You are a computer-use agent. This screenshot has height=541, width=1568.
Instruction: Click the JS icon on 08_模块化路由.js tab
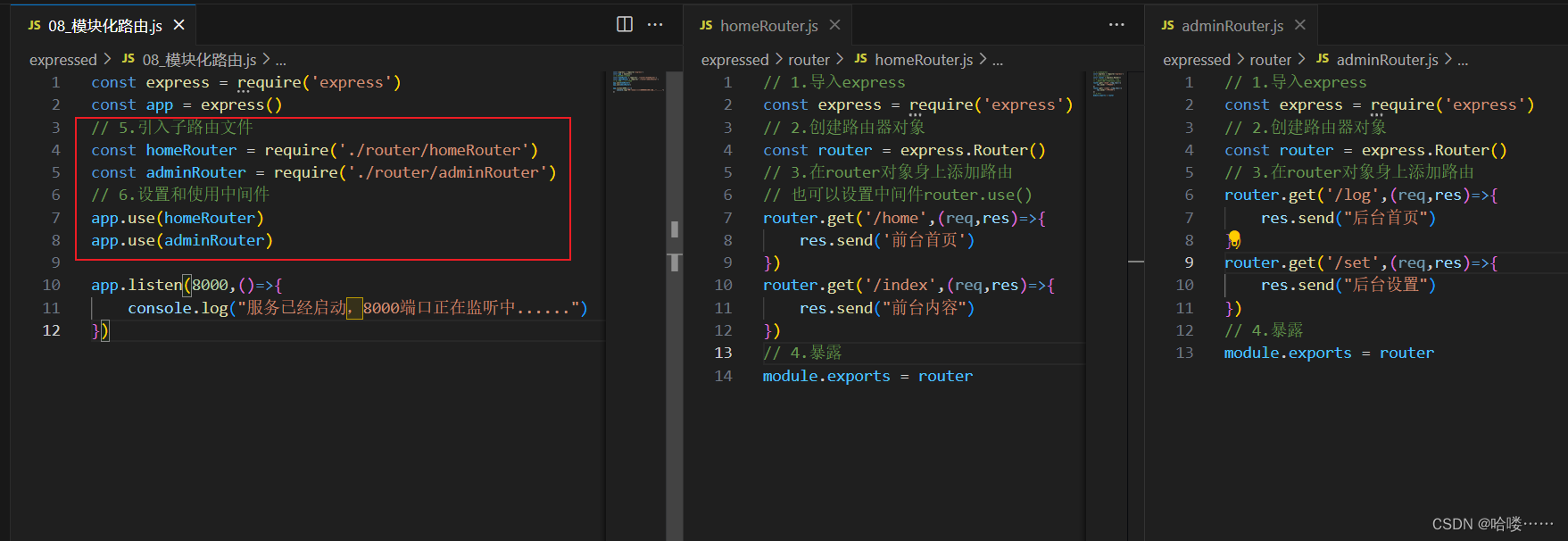[x=34, y=26]
